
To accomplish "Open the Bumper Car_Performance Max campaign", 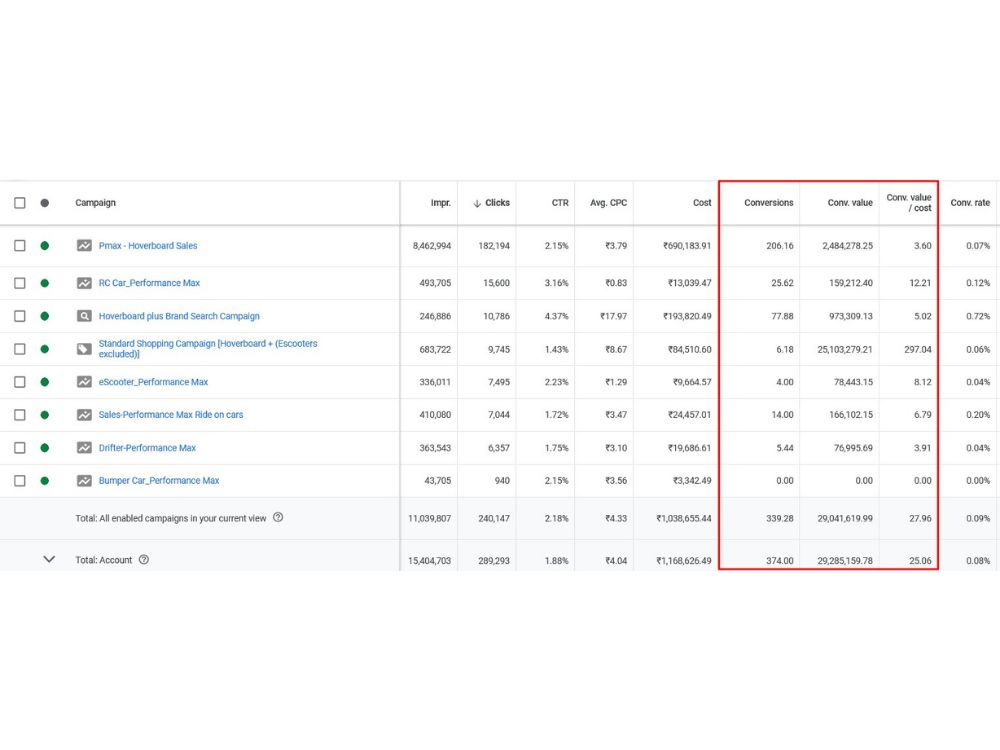I will (x=159, y=481).
